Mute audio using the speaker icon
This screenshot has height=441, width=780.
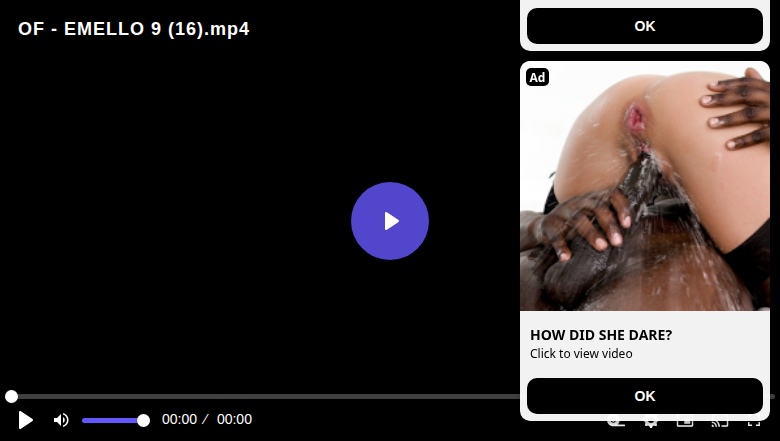[x=61, y=420]
